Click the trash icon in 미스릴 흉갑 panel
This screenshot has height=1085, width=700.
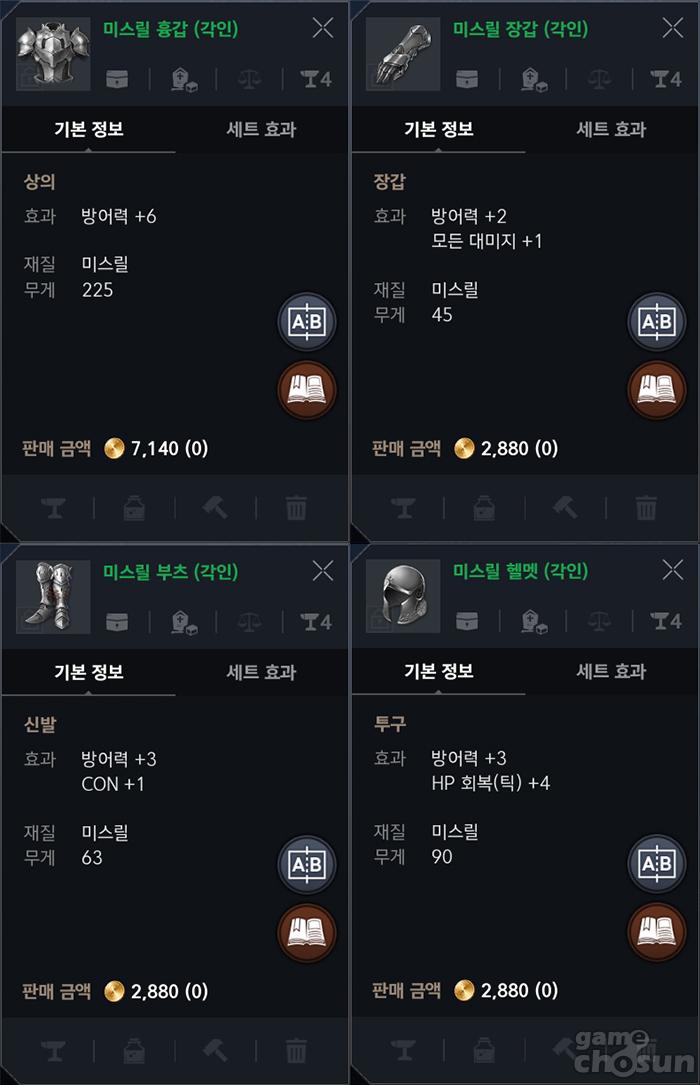pyautogui.click(x=296, y=507)
